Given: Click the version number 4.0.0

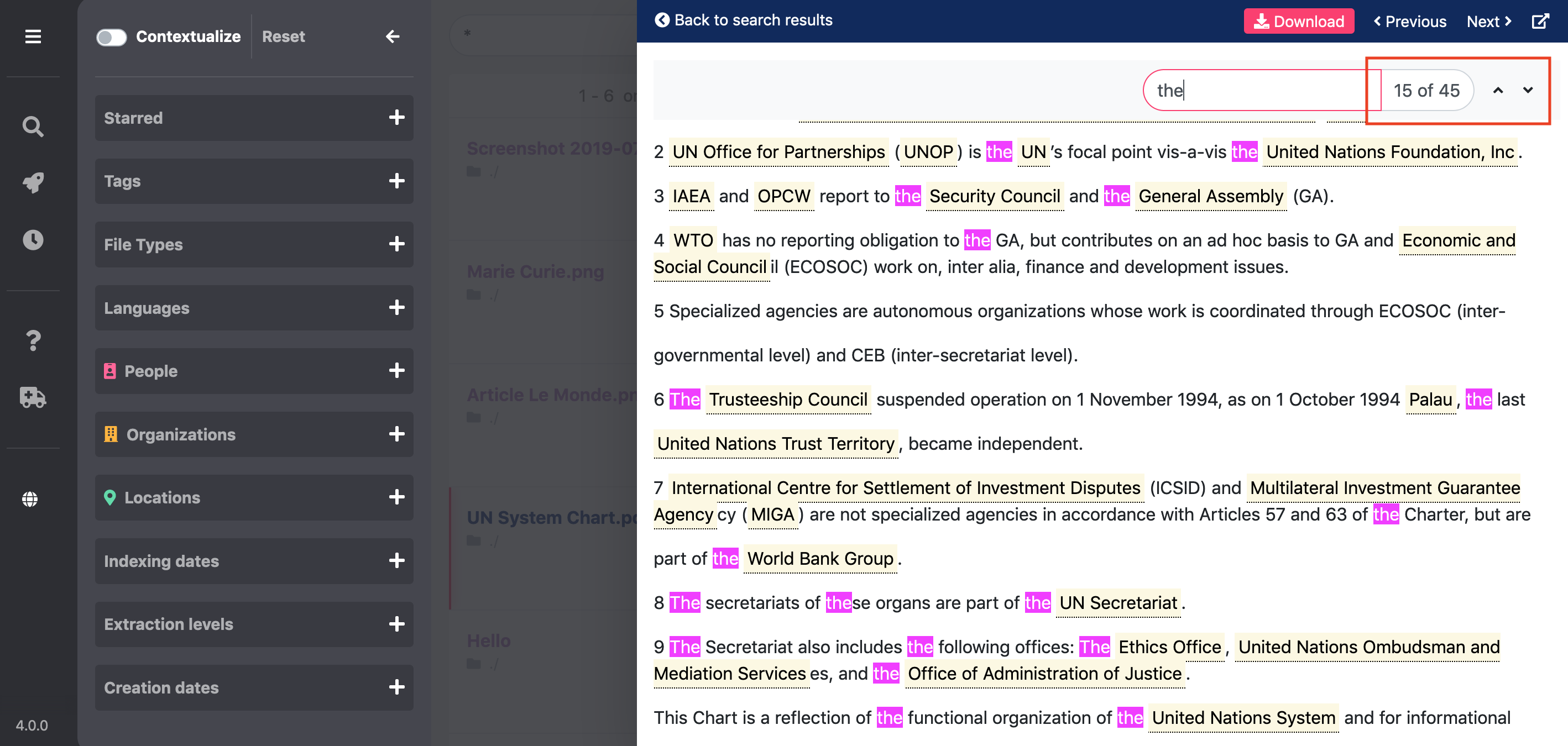Looking at the screenshot, I should pos(32,726).
